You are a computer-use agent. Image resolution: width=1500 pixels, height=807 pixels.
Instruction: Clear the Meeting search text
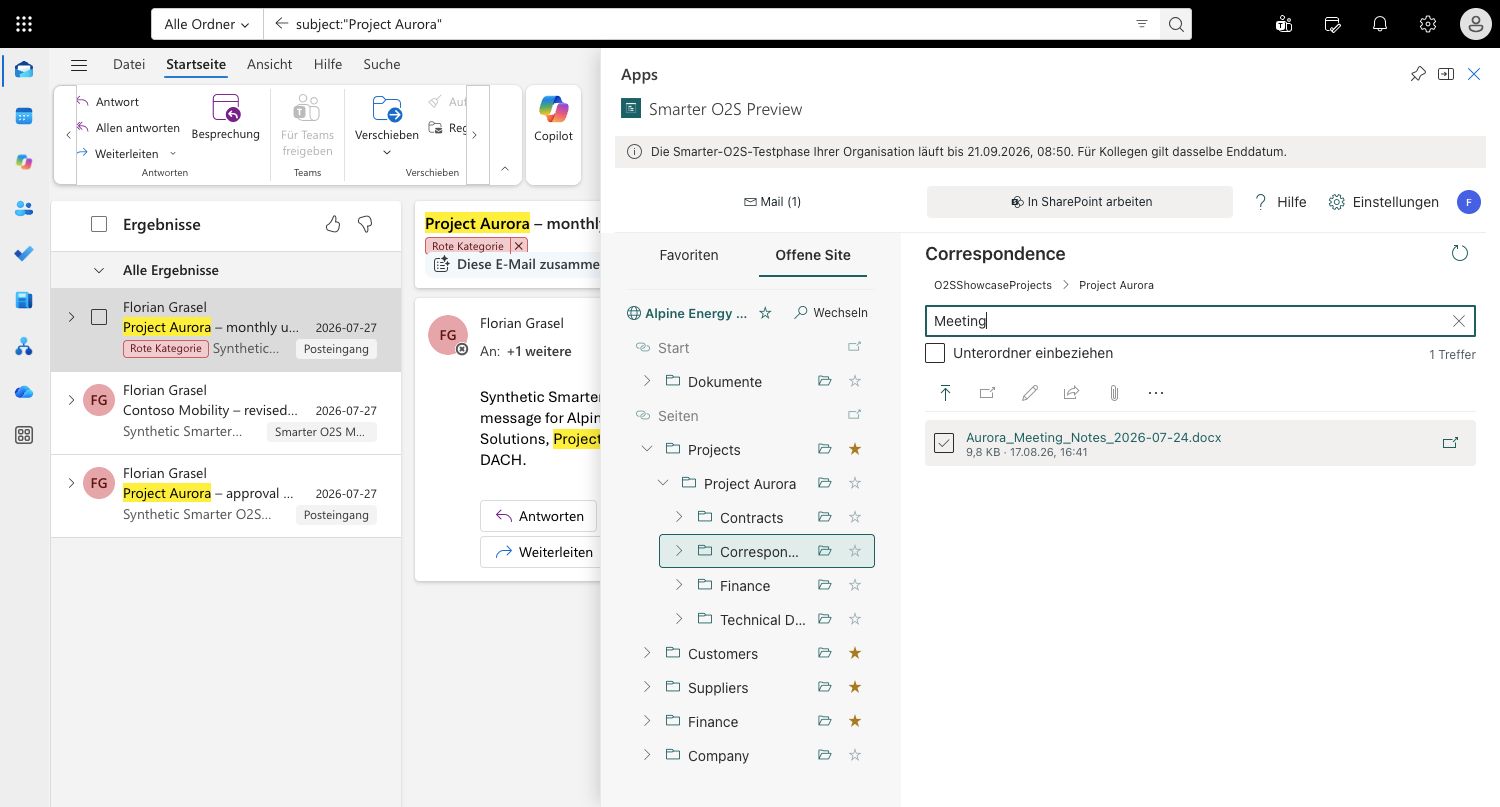tap(1458, 321)
